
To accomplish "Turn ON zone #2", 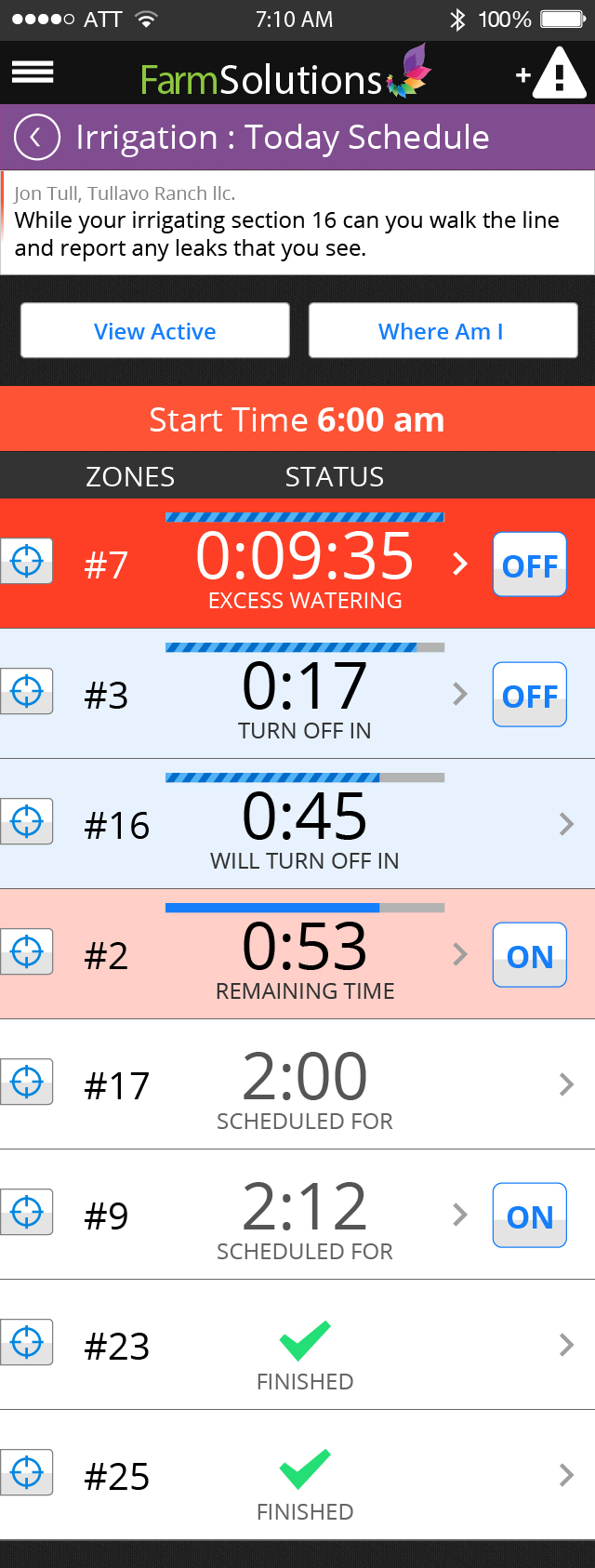I will pyautogui.click(x=529, y=955).
